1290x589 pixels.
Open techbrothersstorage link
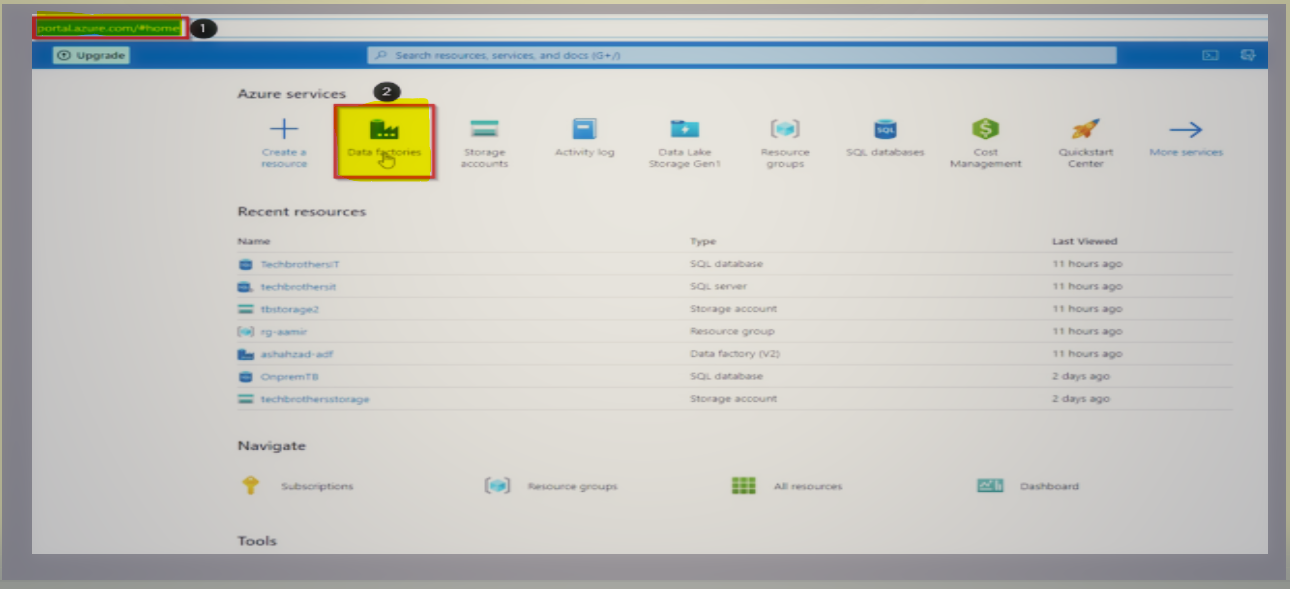(x=315, y=399)
